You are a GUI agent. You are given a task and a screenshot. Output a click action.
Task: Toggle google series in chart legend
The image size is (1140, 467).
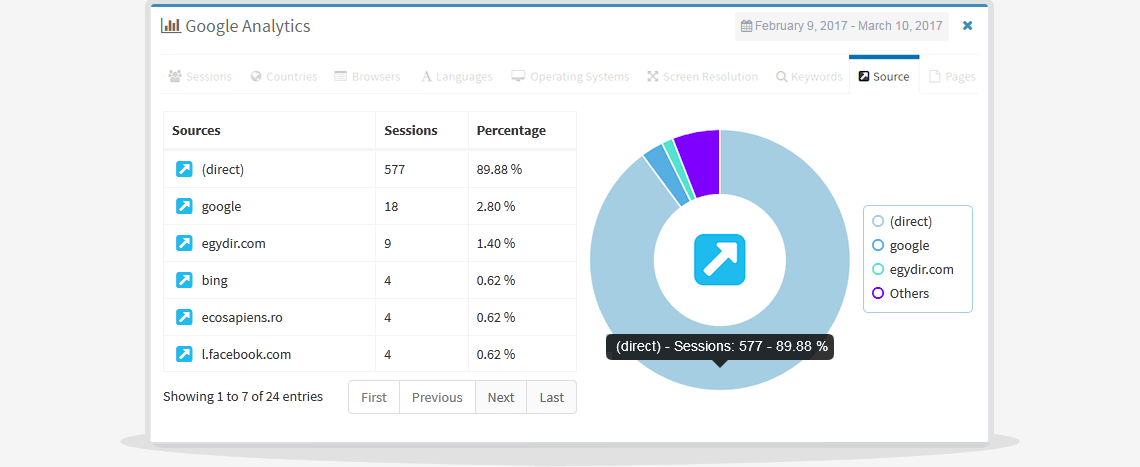pos(900,245)
